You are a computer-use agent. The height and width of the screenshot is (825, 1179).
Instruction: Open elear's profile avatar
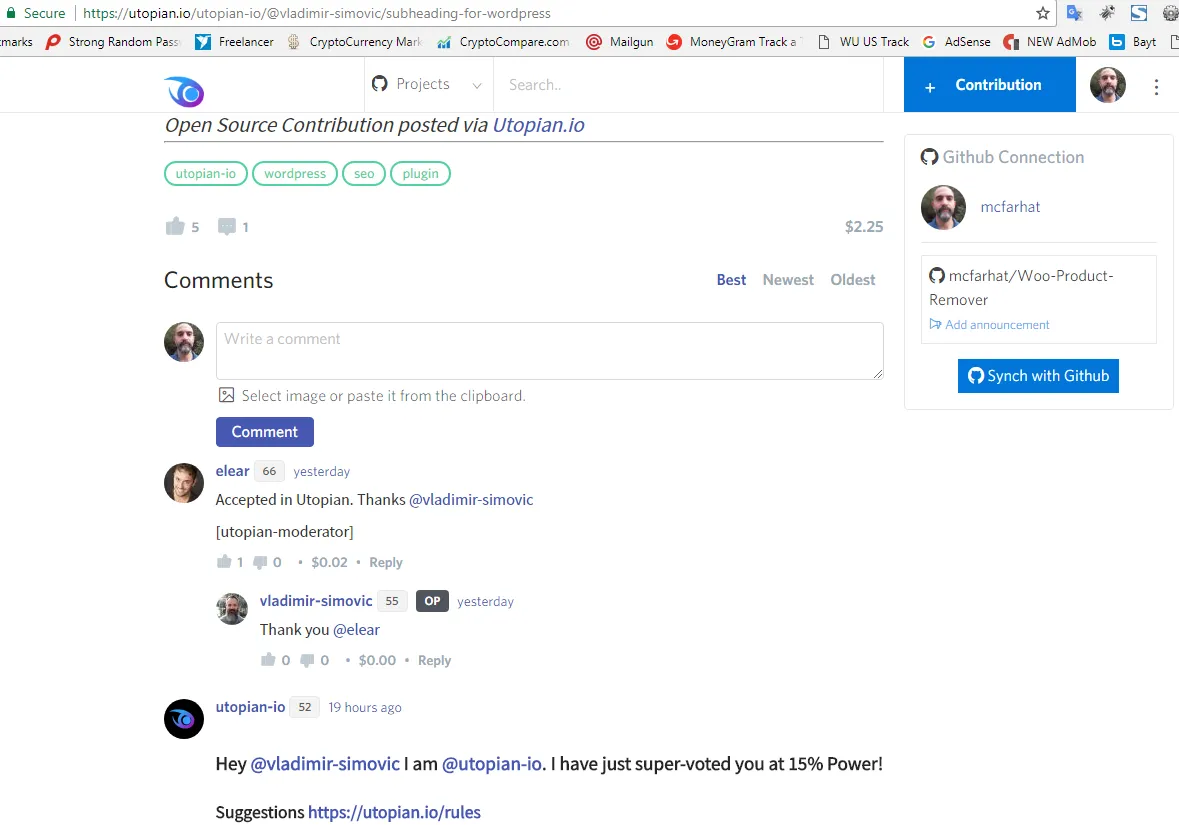click(183, 483)
